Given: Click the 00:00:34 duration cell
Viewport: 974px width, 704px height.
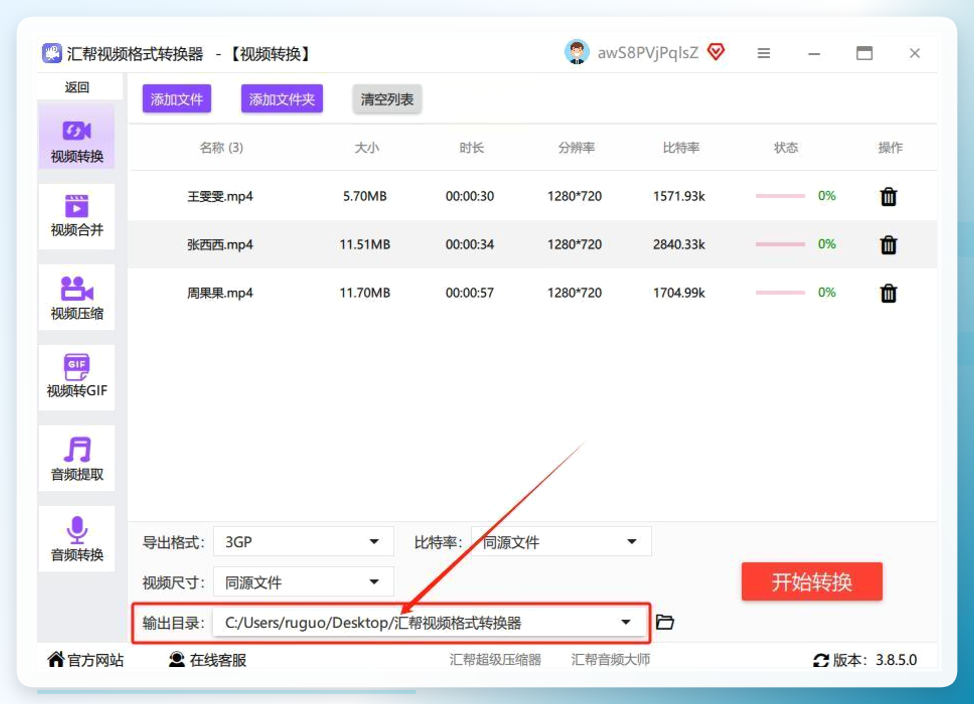Looking at the screenshot, I should (470, 244).
